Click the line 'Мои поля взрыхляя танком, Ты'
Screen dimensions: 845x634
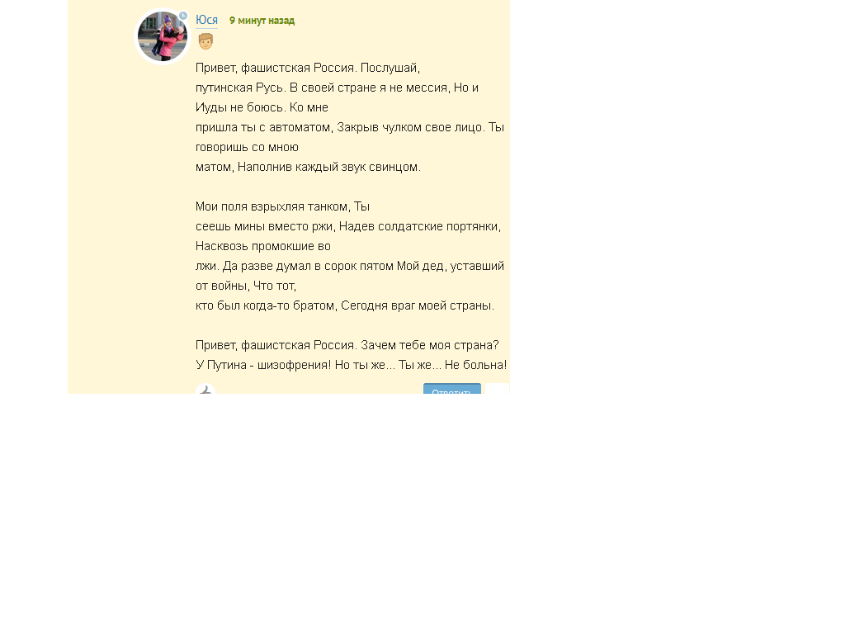(x=282, y=207)
